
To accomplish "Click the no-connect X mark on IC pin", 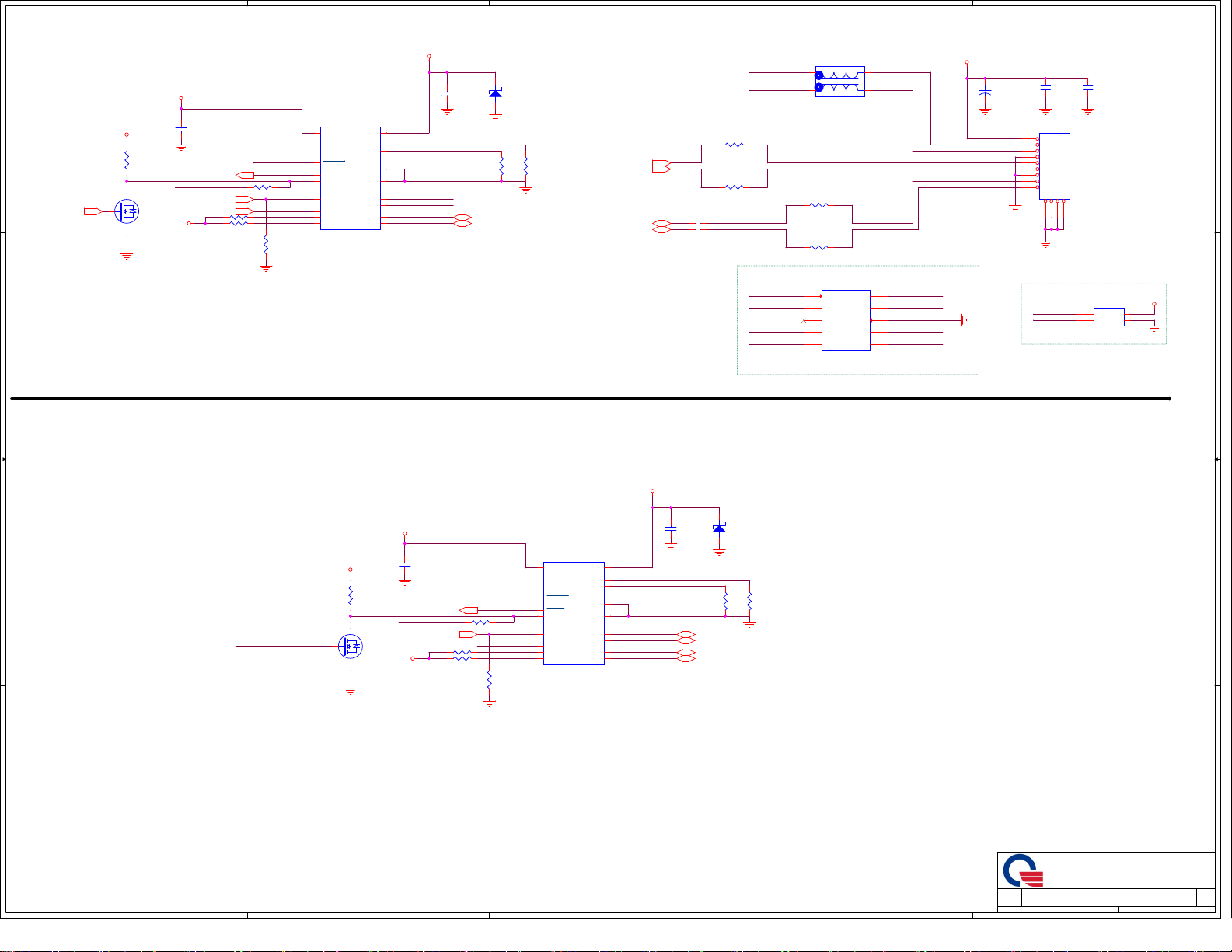I will pos(803,320).
